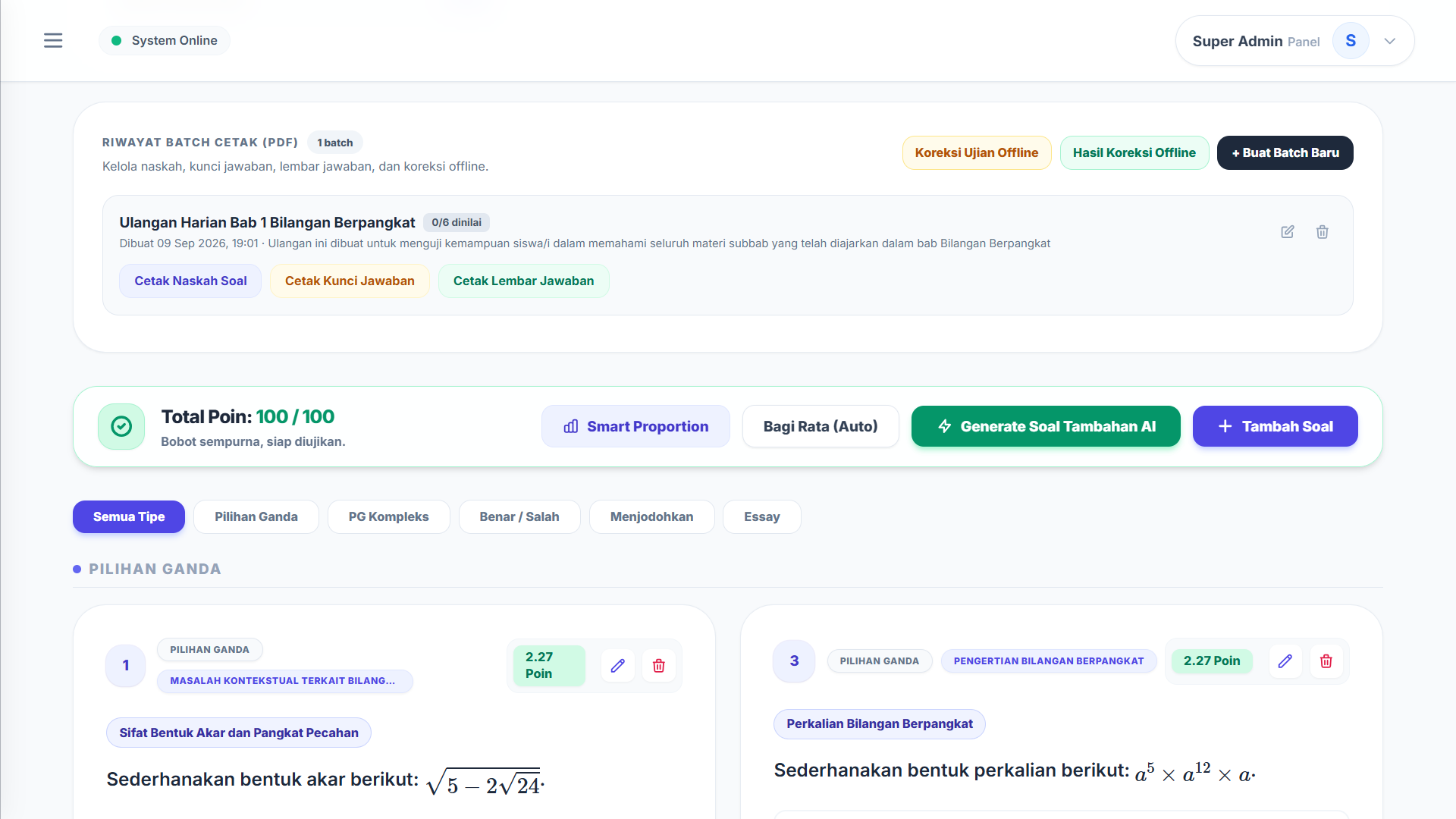Filter by the Essay type

tap(762, 517)
